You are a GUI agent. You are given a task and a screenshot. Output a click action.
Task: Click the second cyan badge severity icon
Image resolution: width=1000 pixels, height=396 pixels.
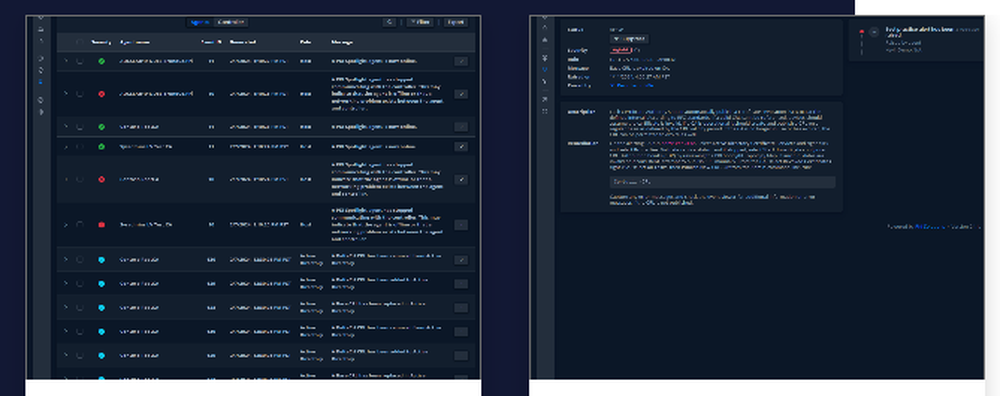[x=101, y=284]
